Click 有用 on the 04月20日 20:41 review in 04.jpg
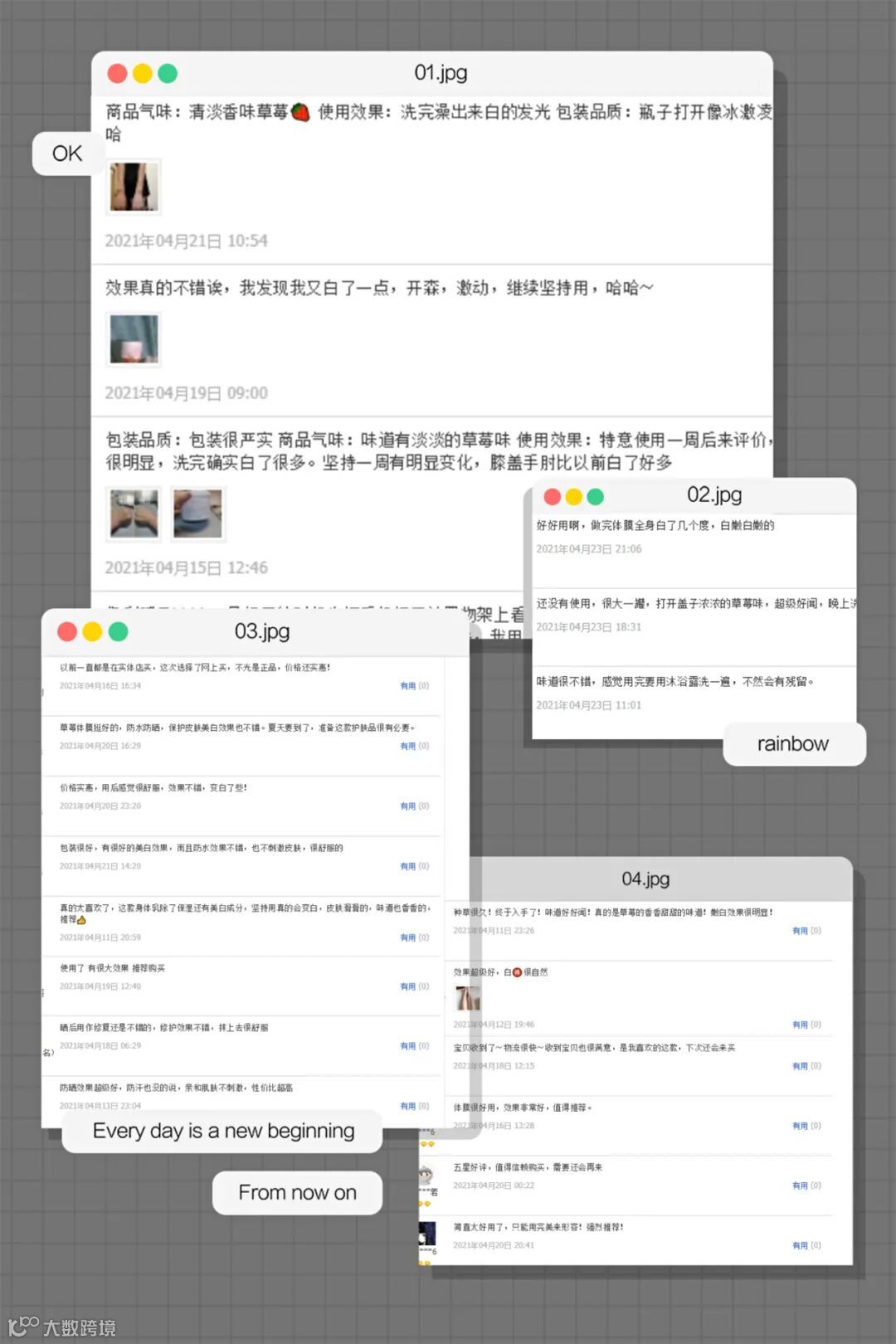The height and width of the screenshot is (1344, 896). coord(801,1245)
